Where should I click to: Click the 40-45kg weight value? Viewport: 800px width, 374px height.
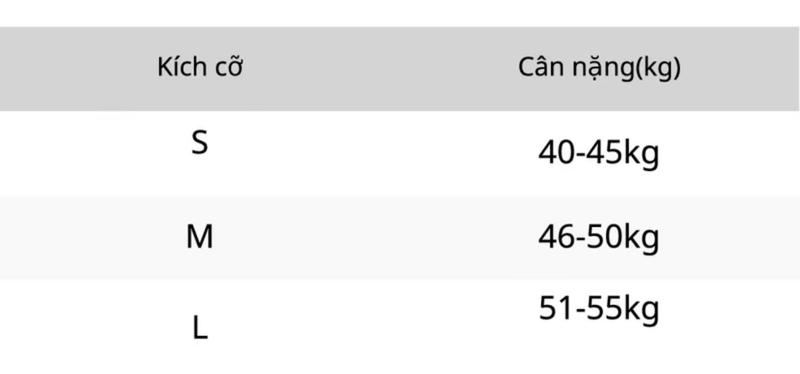point(599,154)
